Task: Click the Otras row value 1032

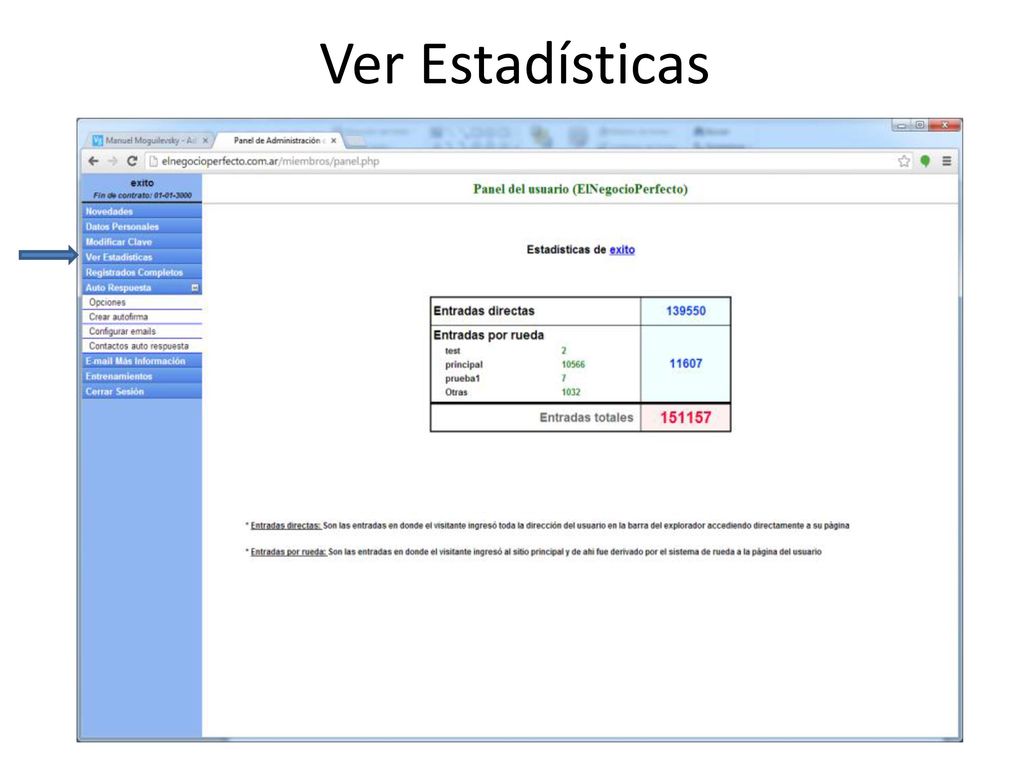Action: [571, 392]
